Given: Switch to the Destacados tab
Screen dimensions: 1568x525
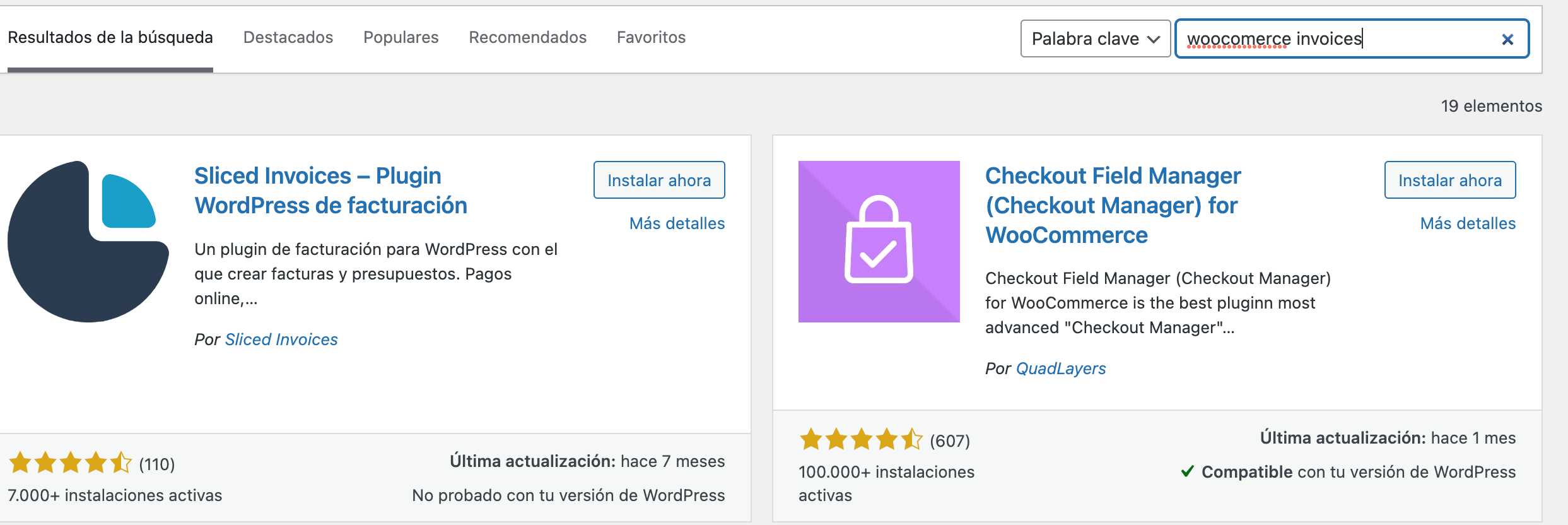Looking at the screenshot, I should click(288, 38).
